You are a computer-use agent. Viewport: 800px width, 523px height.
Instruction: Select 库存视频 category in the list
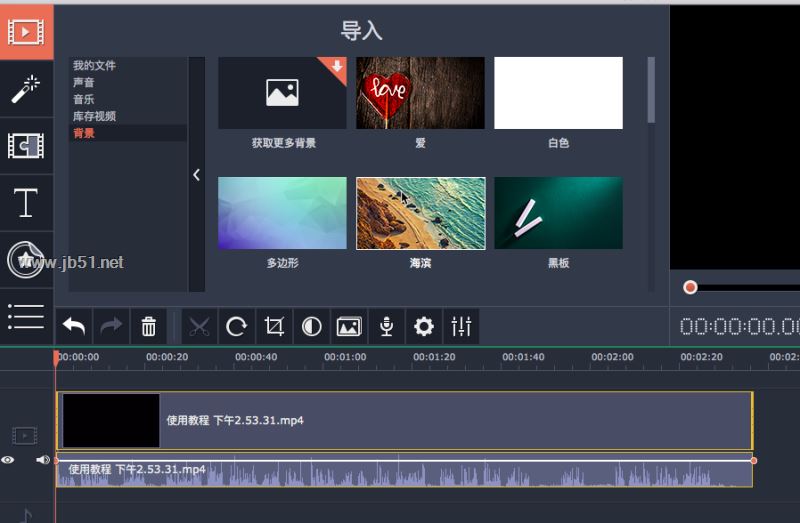(x=94, y=116)
